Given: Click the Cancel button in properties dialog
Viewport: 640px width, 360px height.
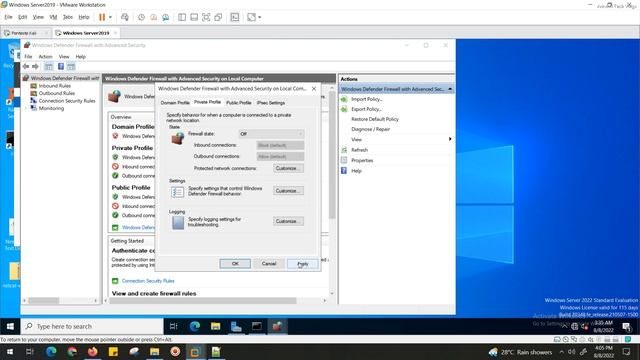Looking at the screenshot, I should pos(269,264).
